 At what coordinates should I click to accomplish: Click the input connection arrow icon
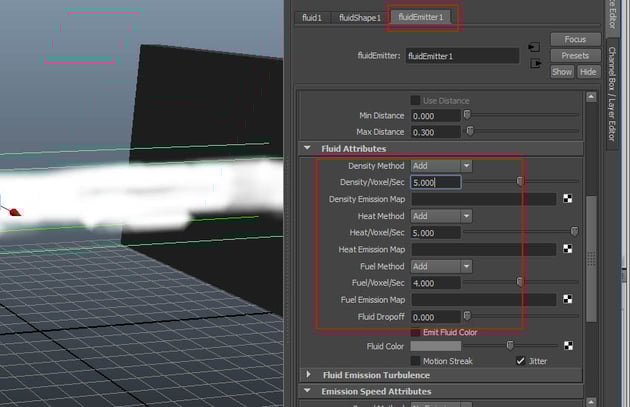click(x=534, y=47)
